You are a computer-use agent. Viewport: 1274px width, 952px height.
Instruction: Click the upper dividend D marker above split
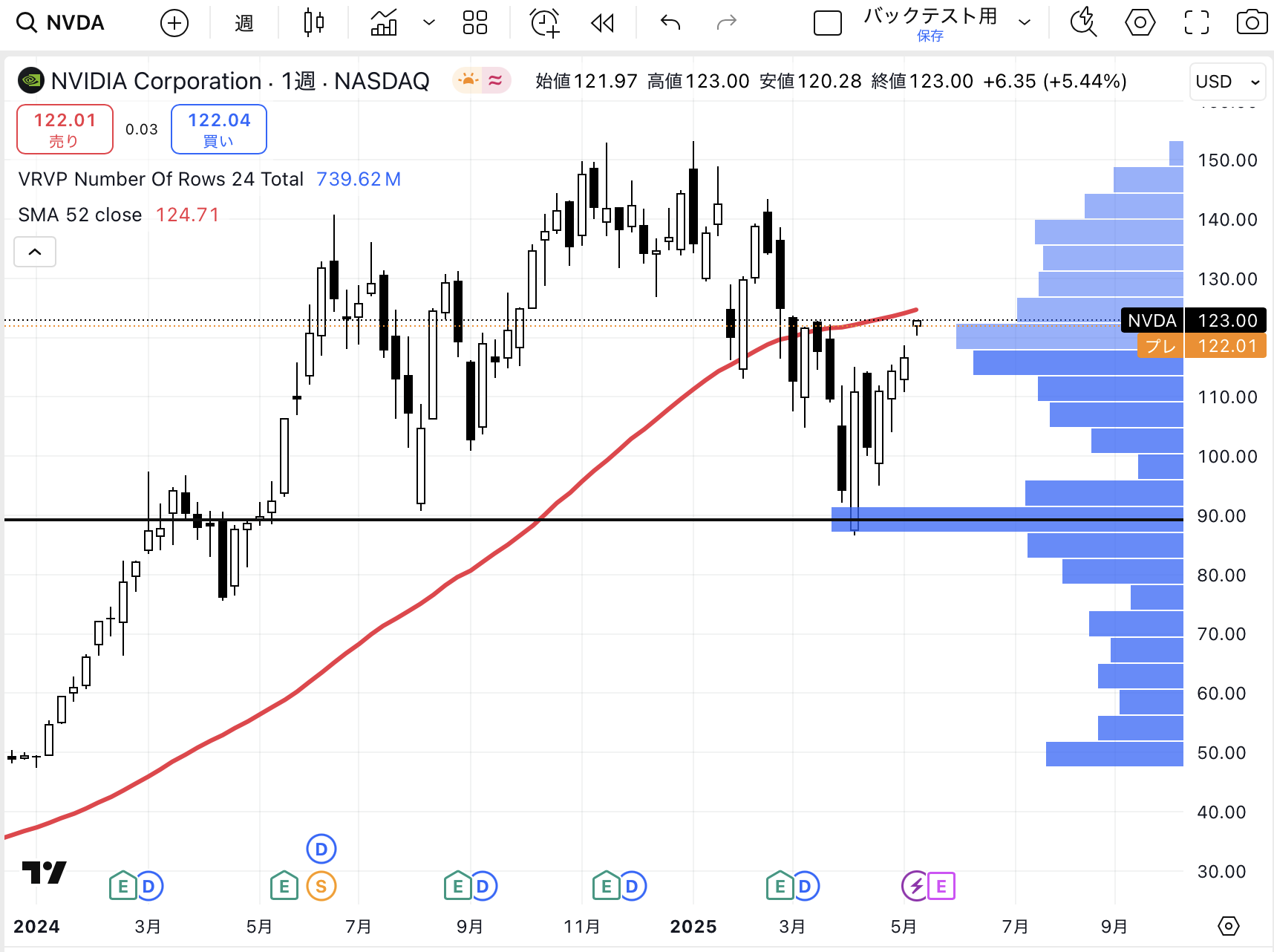[321, 849]
